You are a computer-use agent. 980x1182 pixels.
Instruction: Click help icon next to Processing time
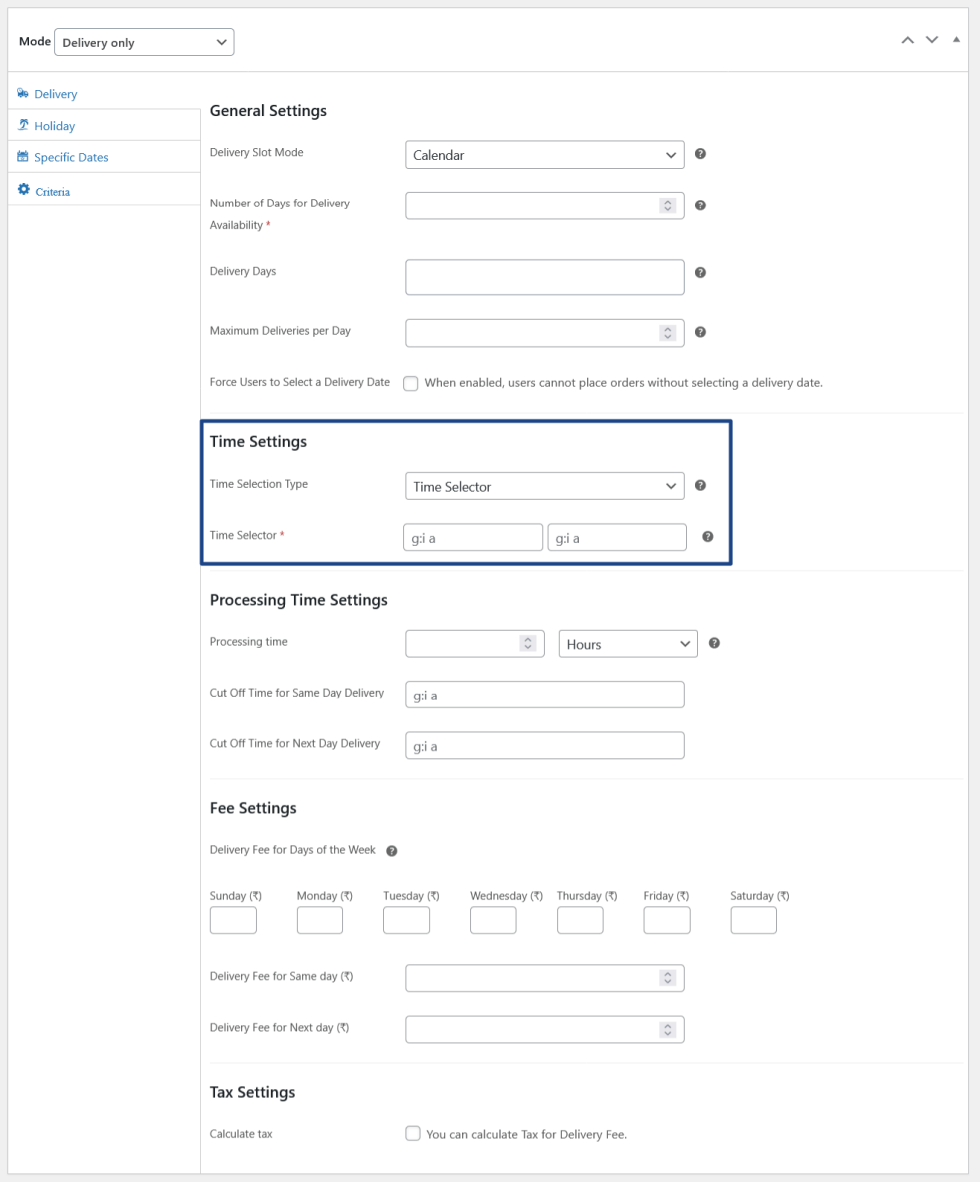[x=714, y=643]
